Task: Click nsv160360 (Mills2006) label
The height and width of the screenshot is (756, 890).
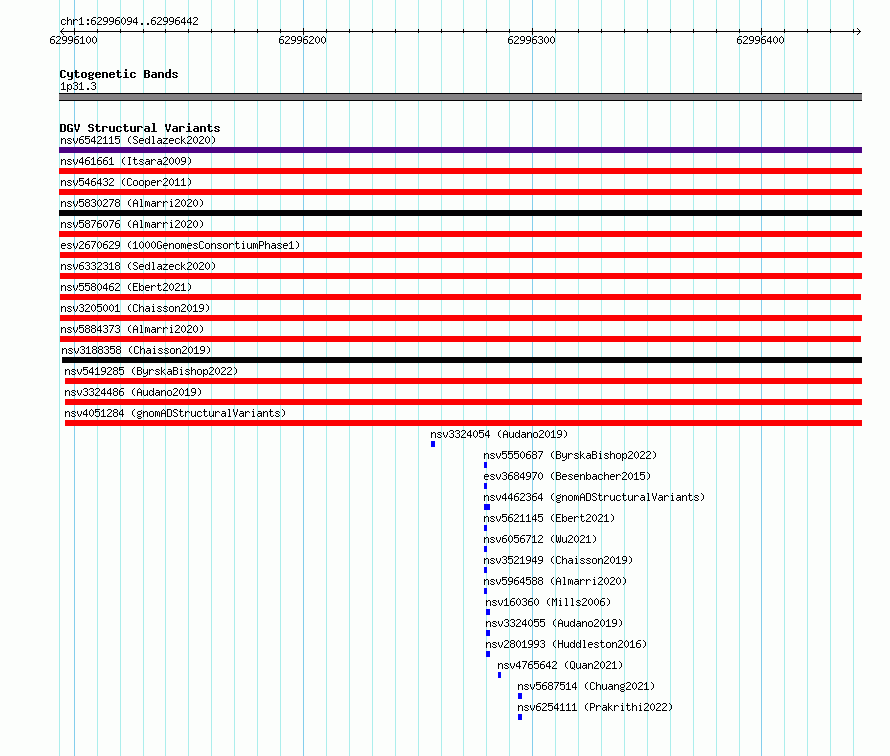Action: click(x=548, y=602)
